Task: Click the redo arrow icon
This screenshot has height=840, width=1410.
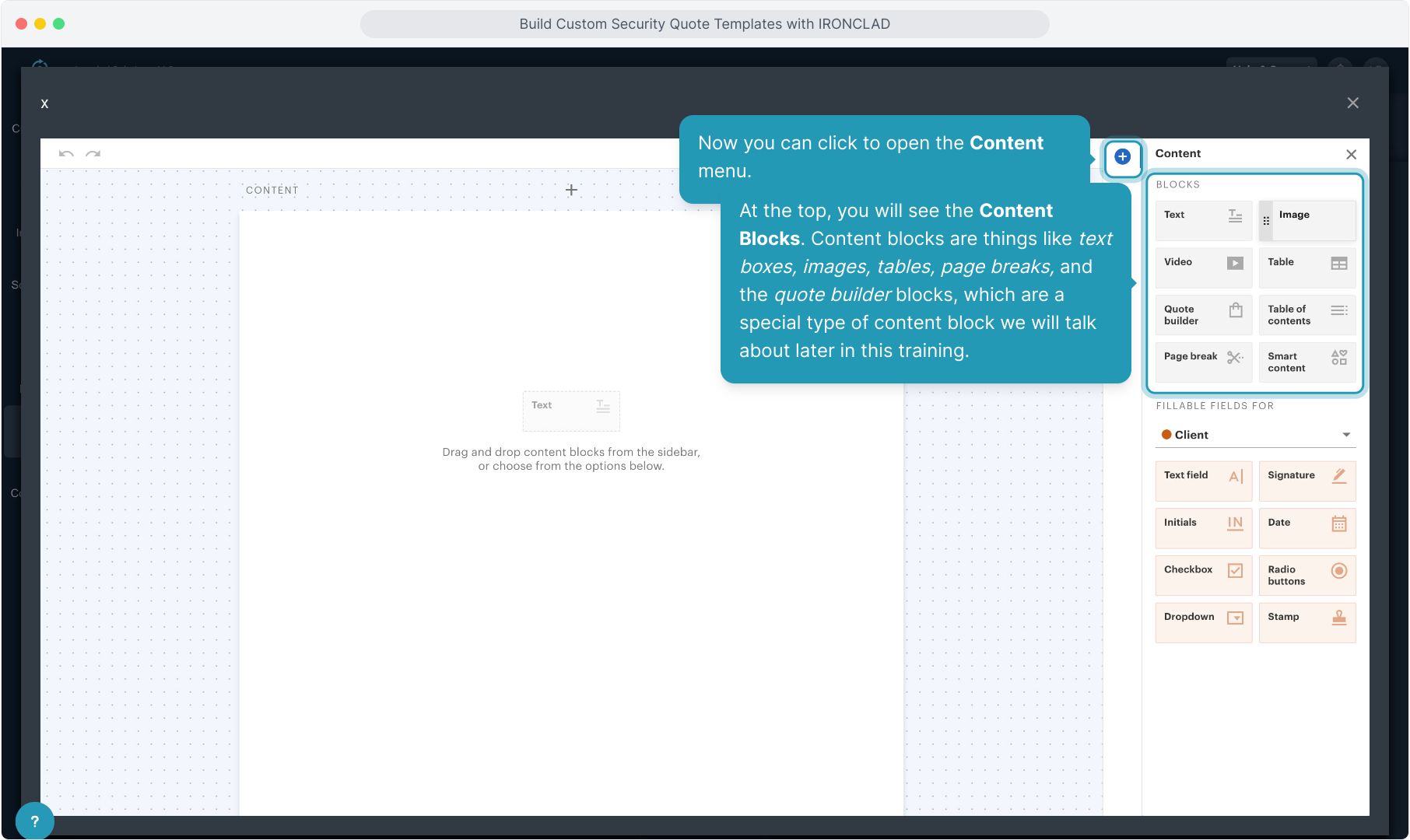Action: [93, 154]
